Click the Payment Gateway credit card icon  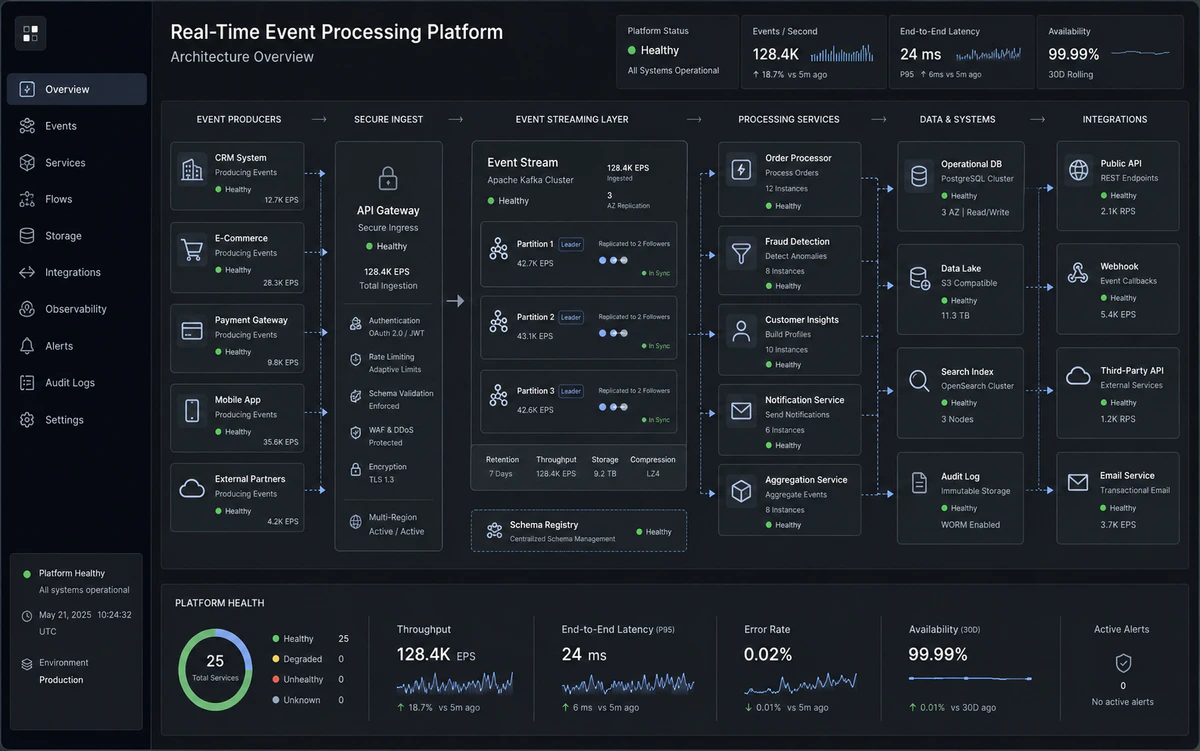(x=192, y=331)
